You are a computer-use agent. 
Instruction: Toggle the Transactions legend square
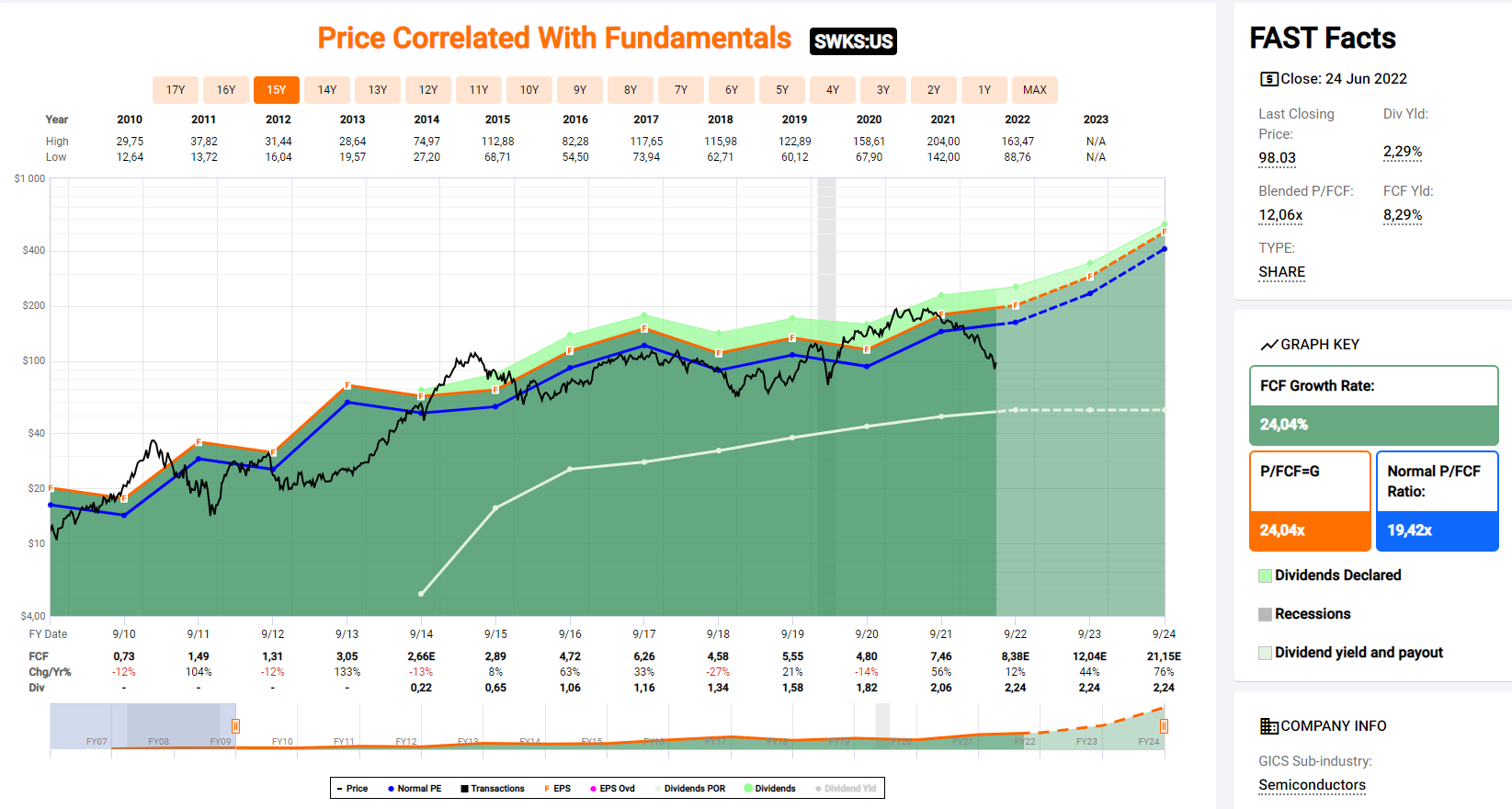tap(465, 789)
